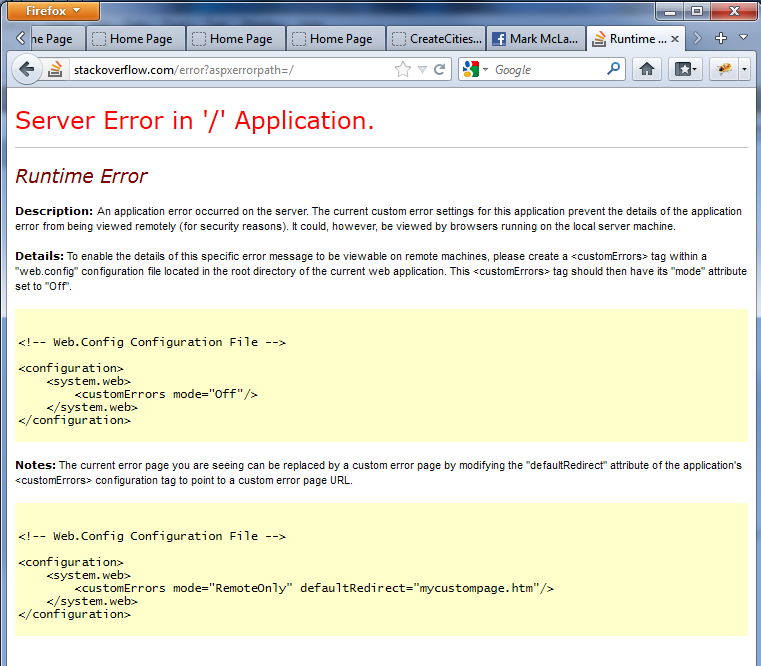Bookmark this page with the star icon
This screenshot has width=761, height=666.
[403, 70]
